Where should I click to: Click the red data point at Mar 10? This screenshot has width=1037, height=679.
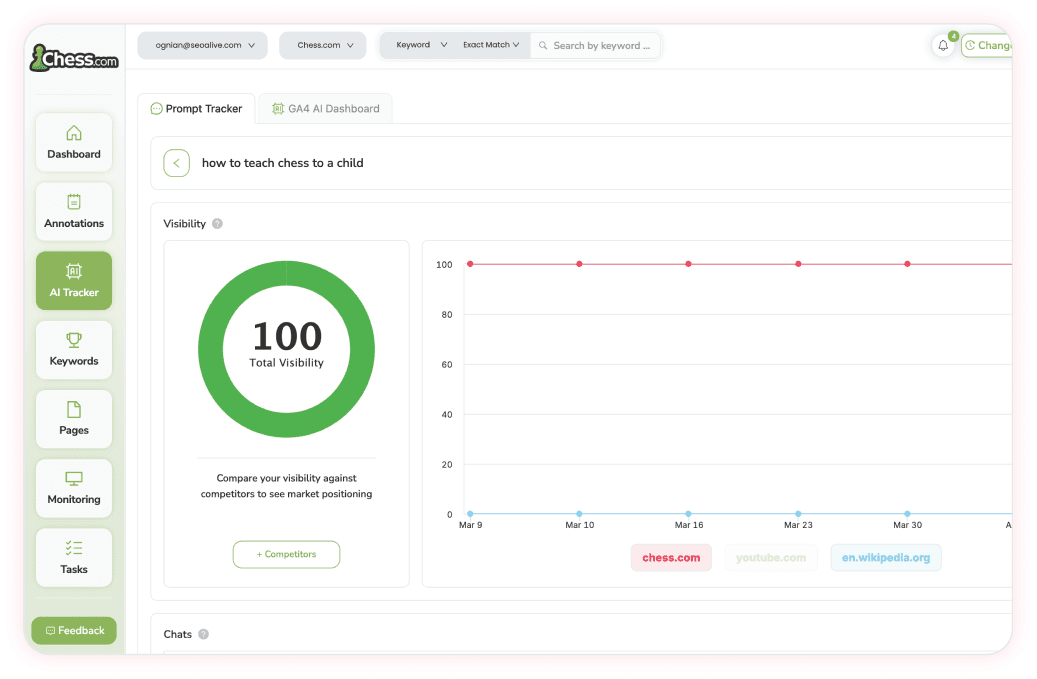click(x=579, y=264)
